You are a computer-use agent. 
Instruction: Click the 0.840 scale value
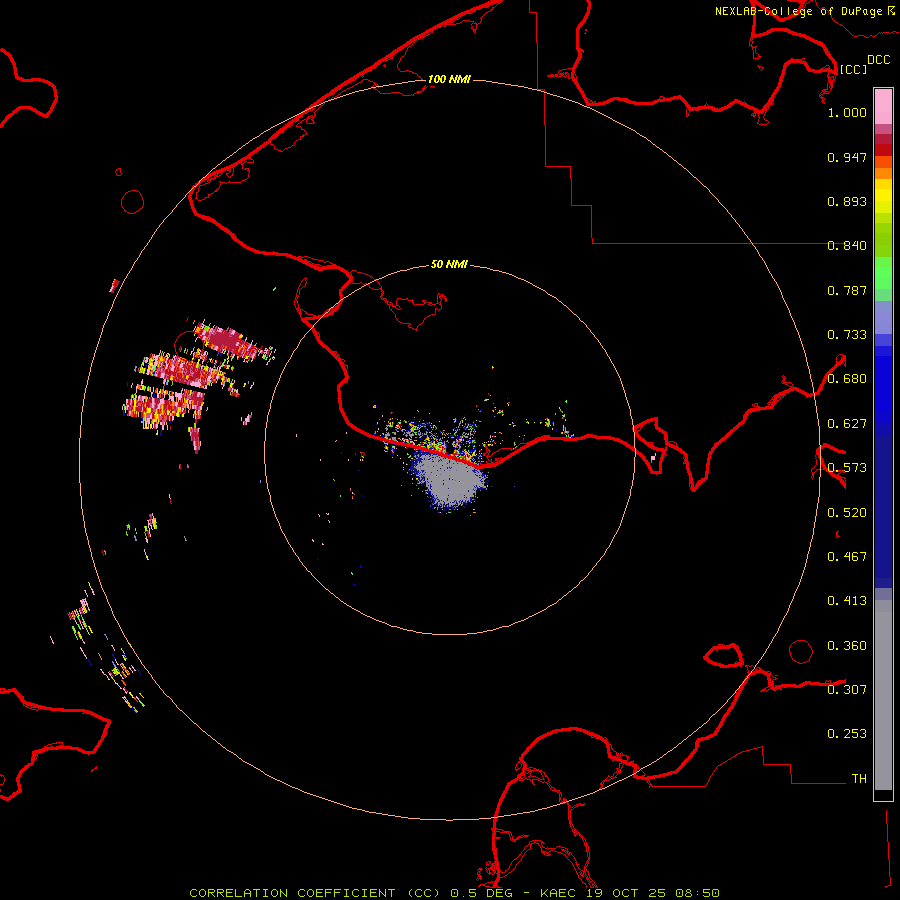click(x=847, y=246)
